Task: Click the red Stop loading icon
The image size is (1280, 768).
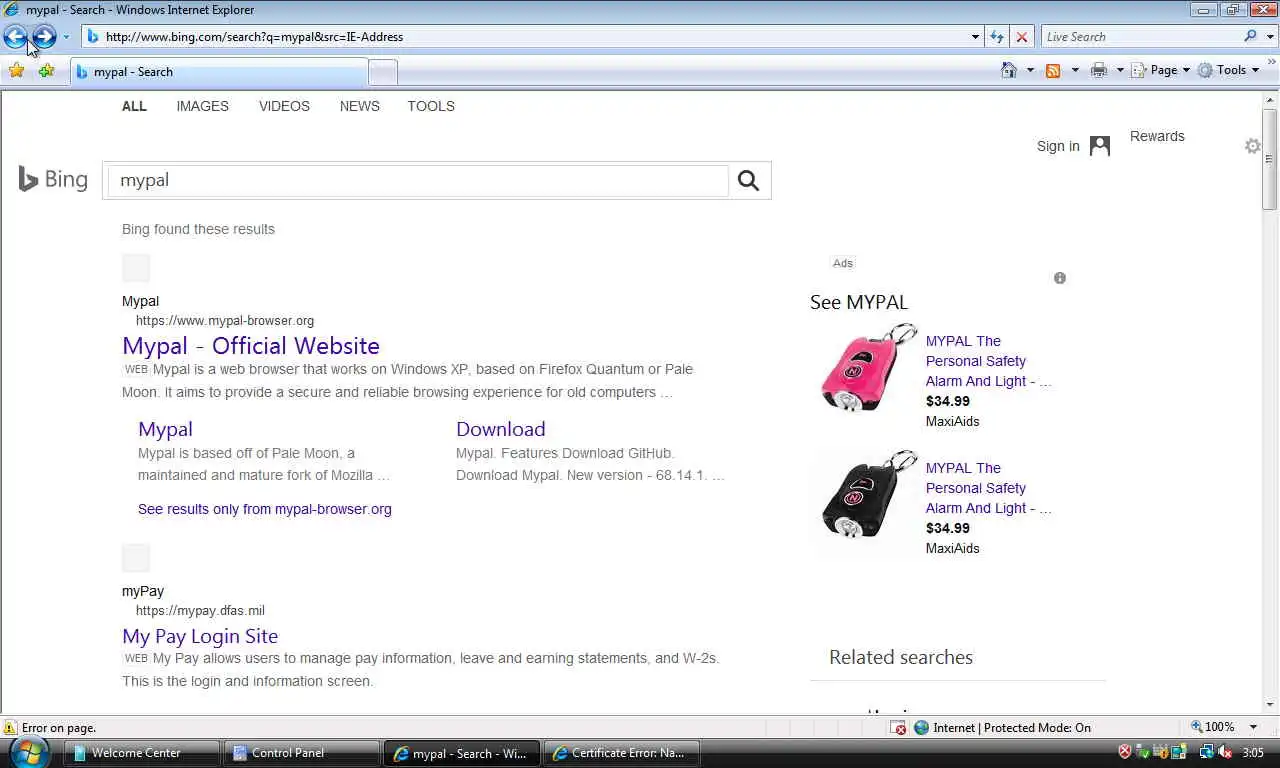Action: click(1021, 37)
